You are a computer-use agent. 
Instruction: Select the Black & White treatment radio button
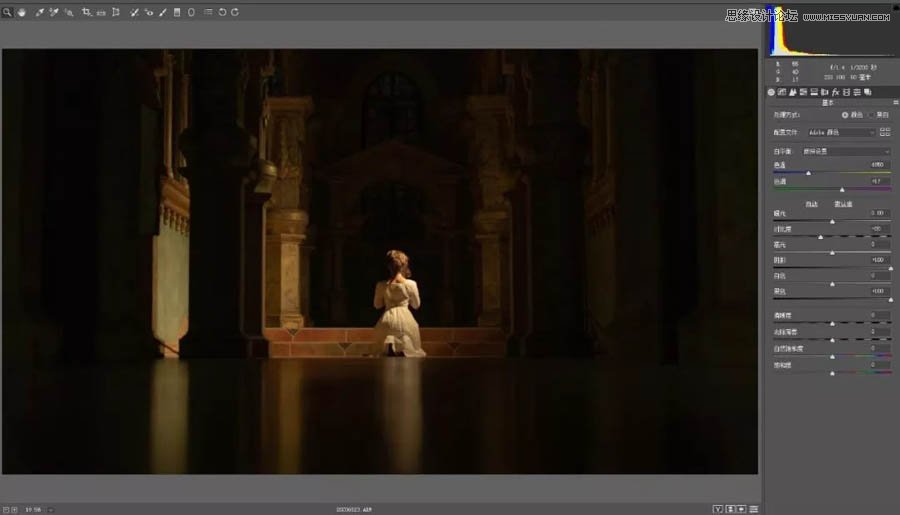coord(871,115)
